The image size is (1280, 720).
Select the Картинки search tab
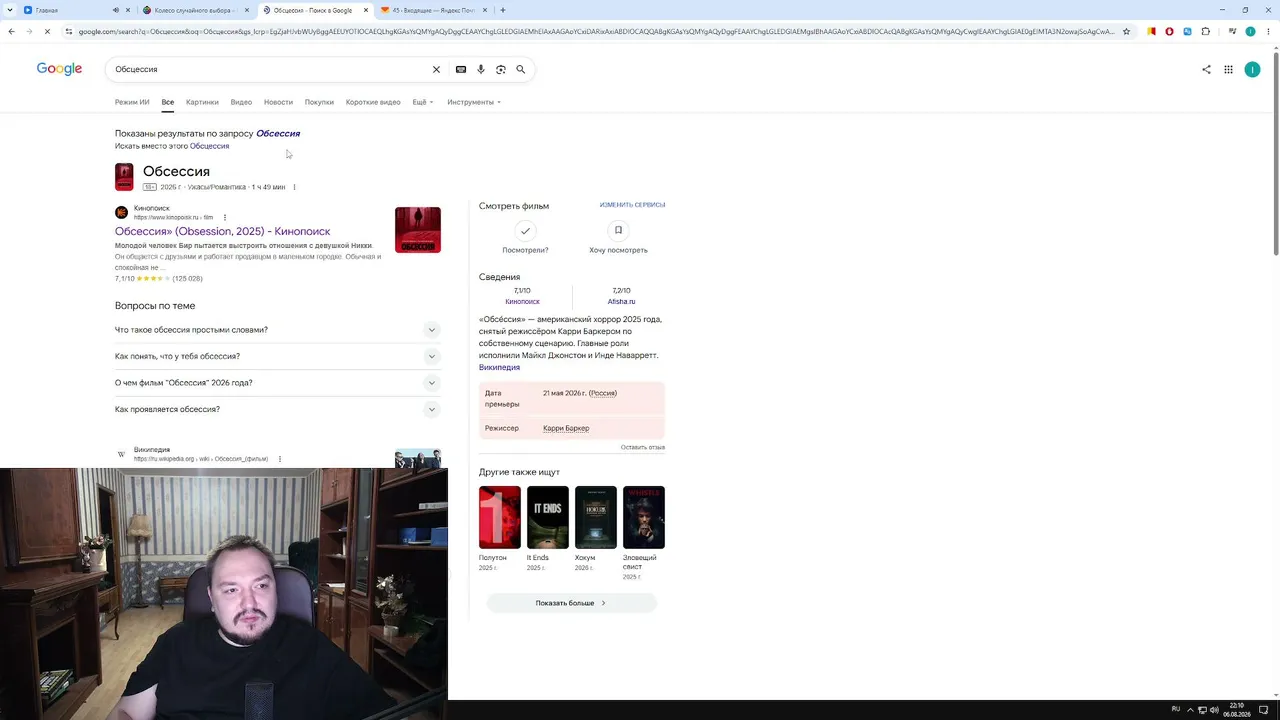click(x=202, y=102)
